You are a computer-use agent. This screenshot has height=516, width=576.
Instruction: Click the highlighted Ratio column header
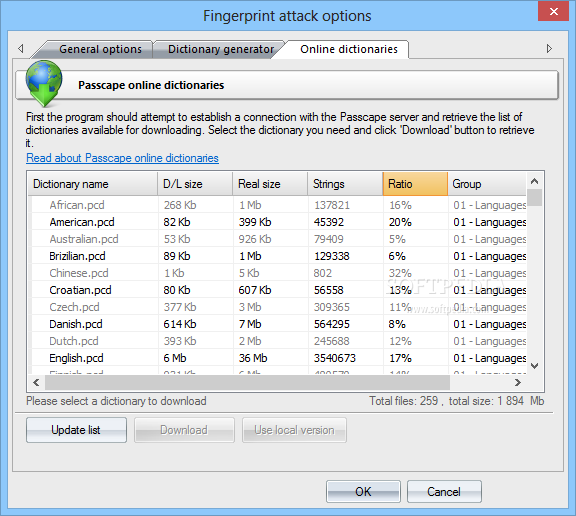point(415,184)
